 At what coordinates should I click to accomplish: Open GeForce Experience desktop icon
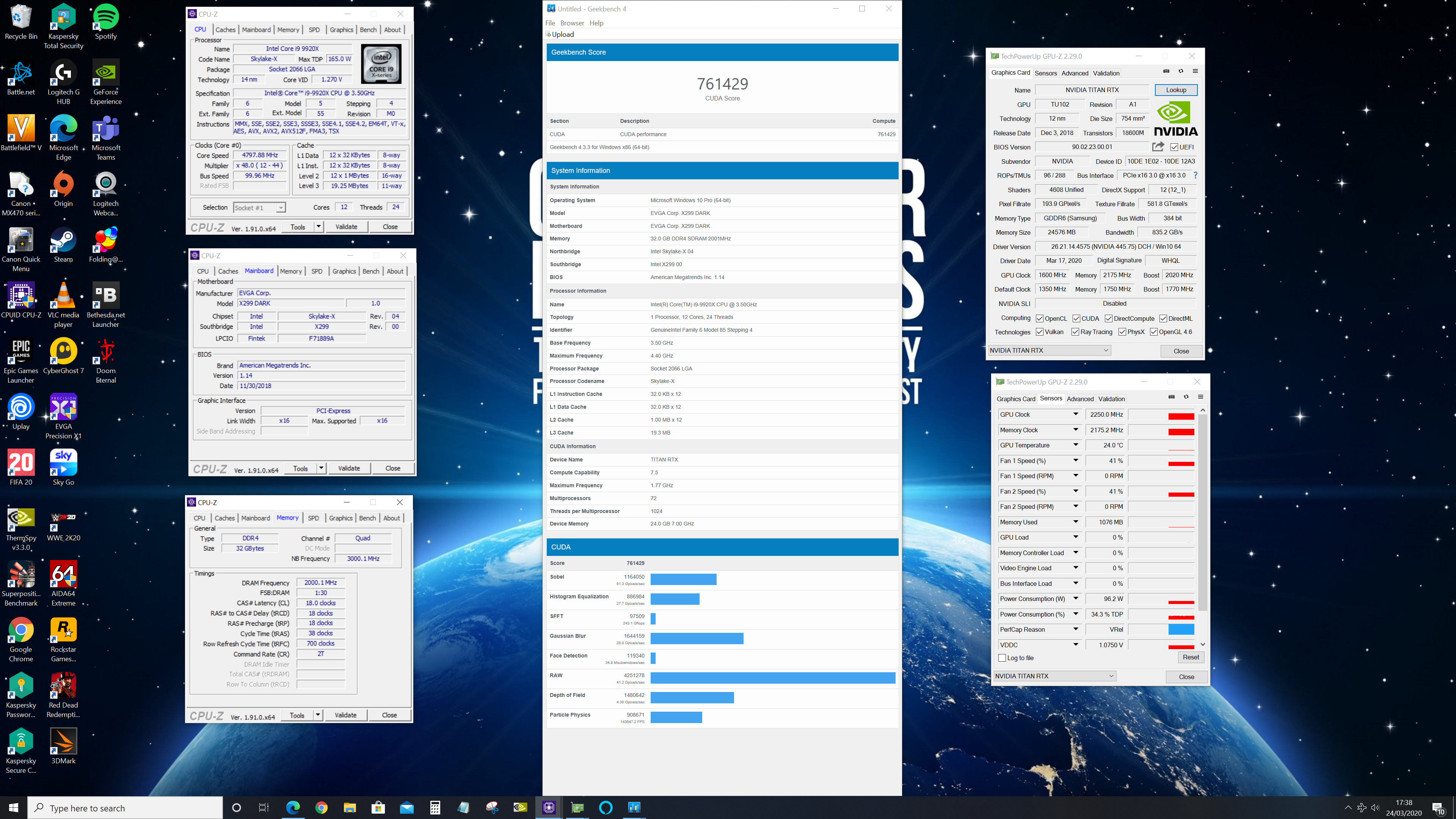pyautogui.click(x=106, y=82)
